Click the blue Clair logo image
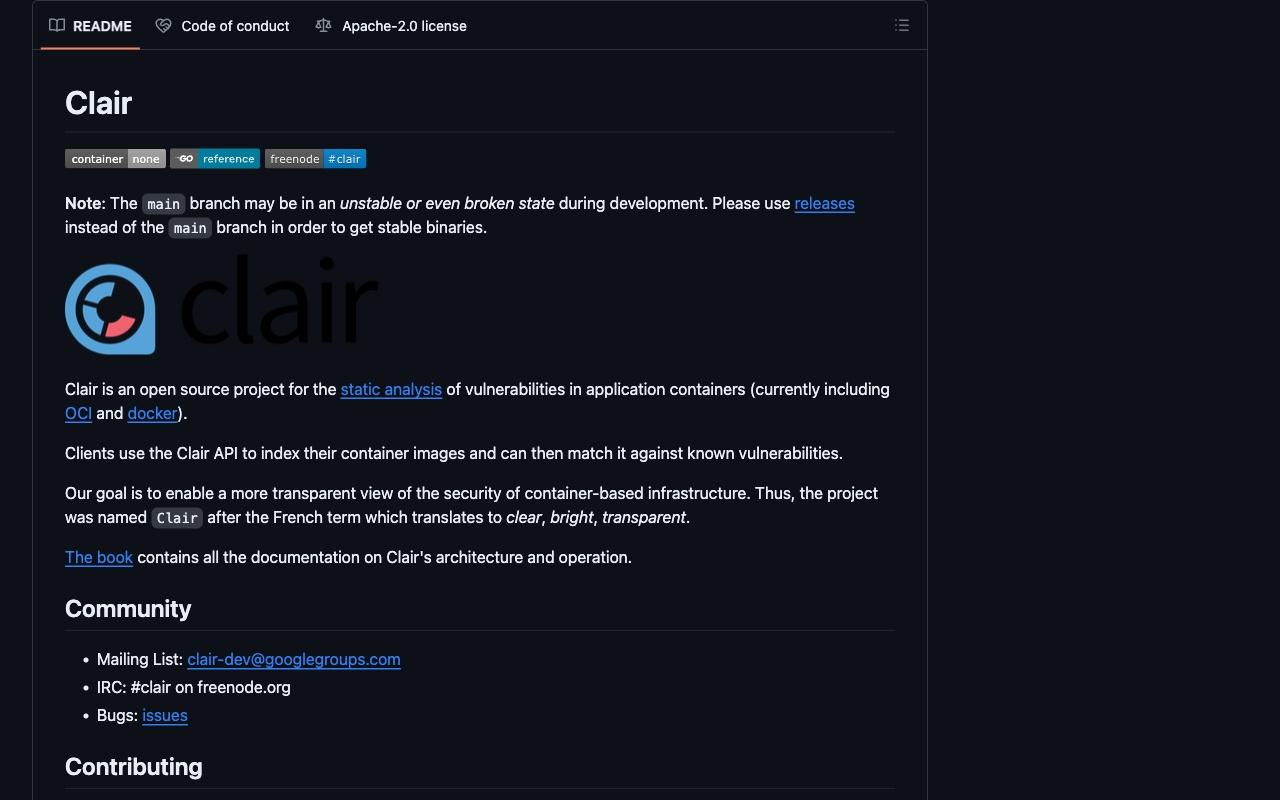The image size is (1280, 800). tap(110, 309)
